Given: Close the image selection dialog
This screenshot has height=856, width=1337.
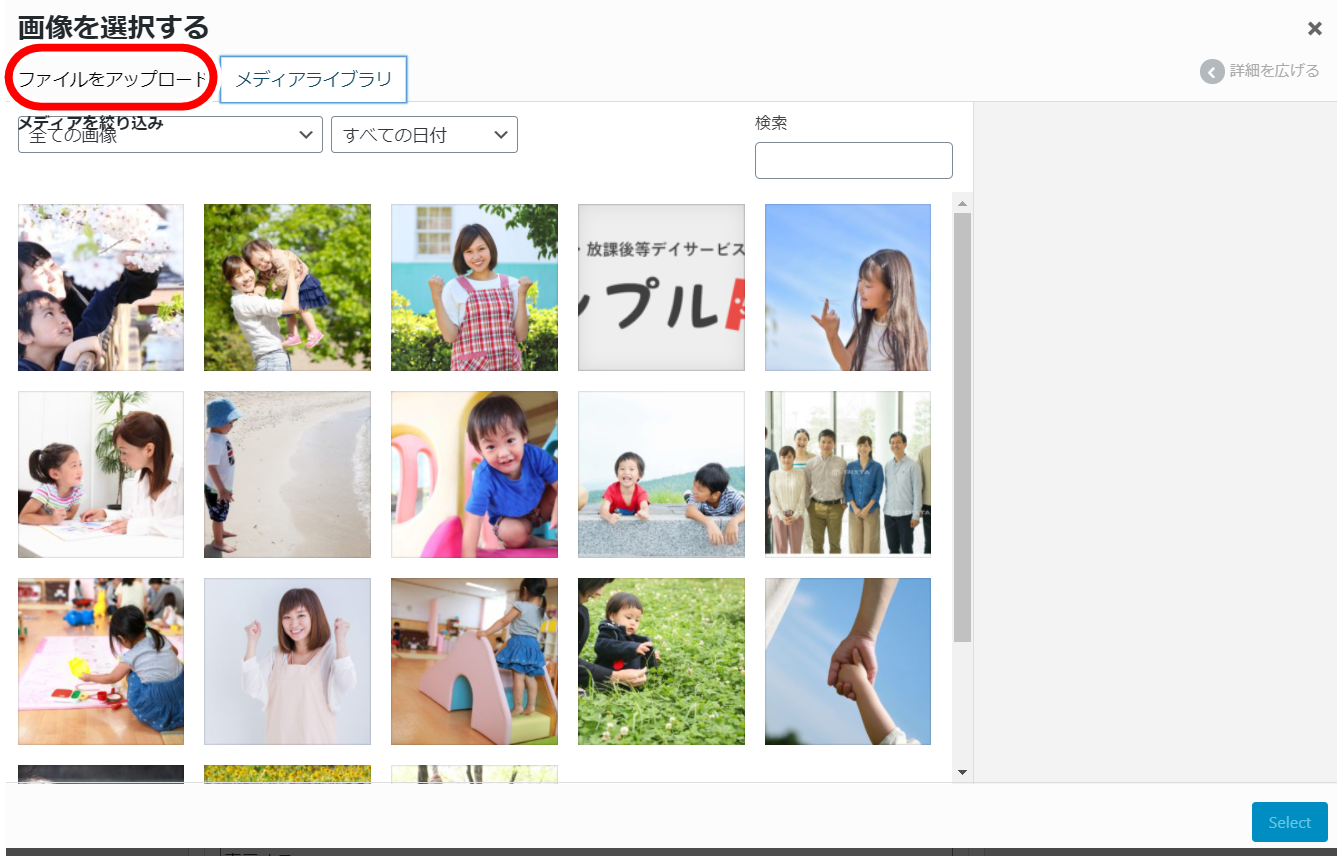Looking at the screenshot, I should pos(1314,29).
